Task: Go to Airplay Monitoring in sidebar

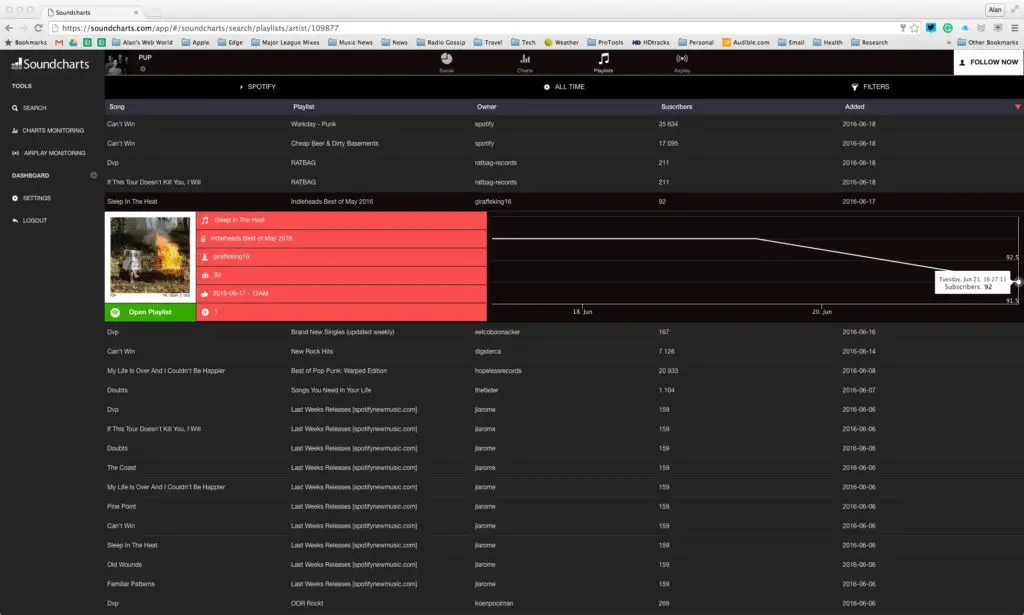Action: tap(48, 153)
